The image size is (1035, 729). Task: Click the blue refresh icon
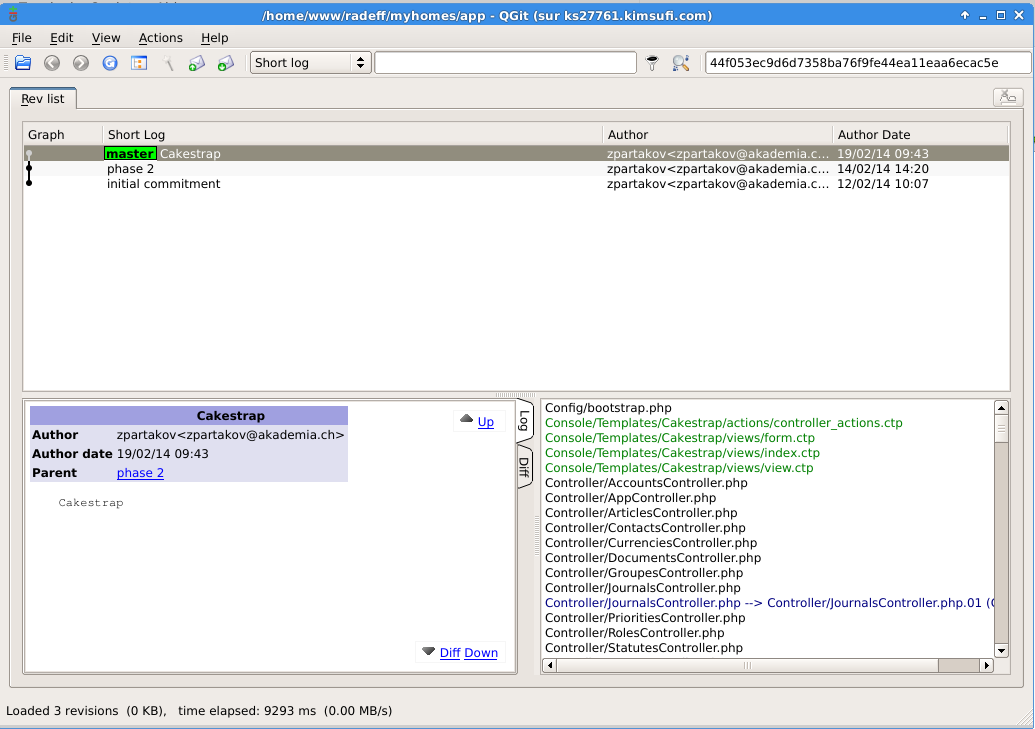tap(110, 63)
